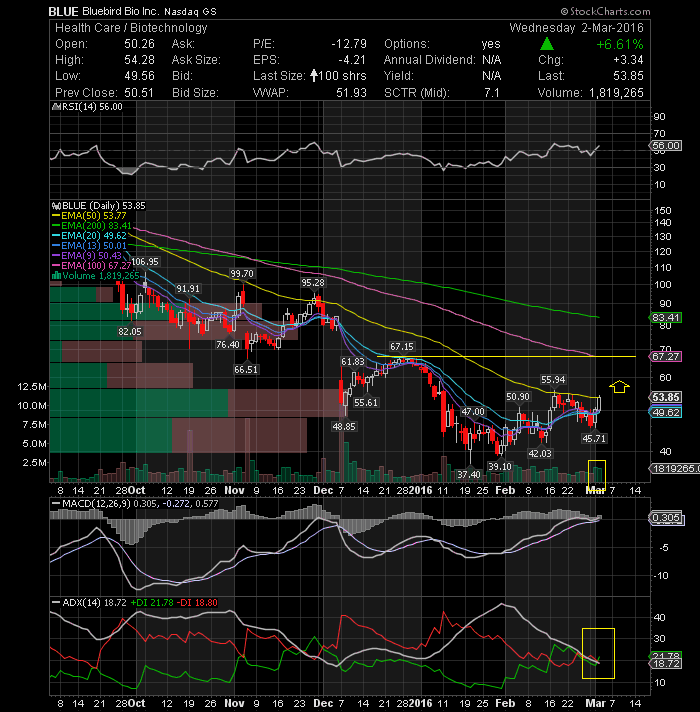Click the 55.94 peak price label

click(x=553, y=380)
